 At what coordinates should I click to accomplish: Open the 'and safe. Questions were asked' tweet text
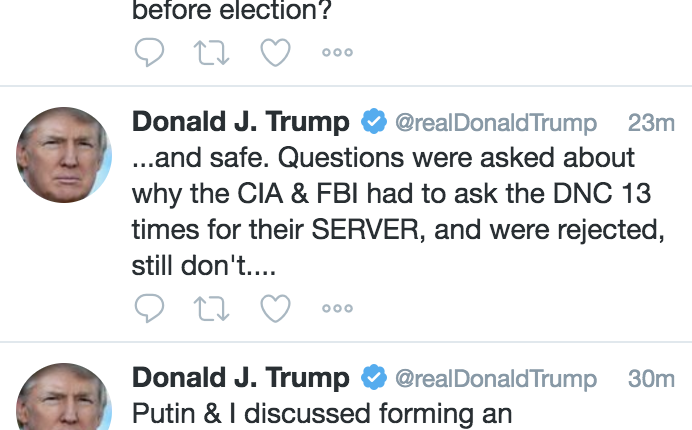pos(398,211)
